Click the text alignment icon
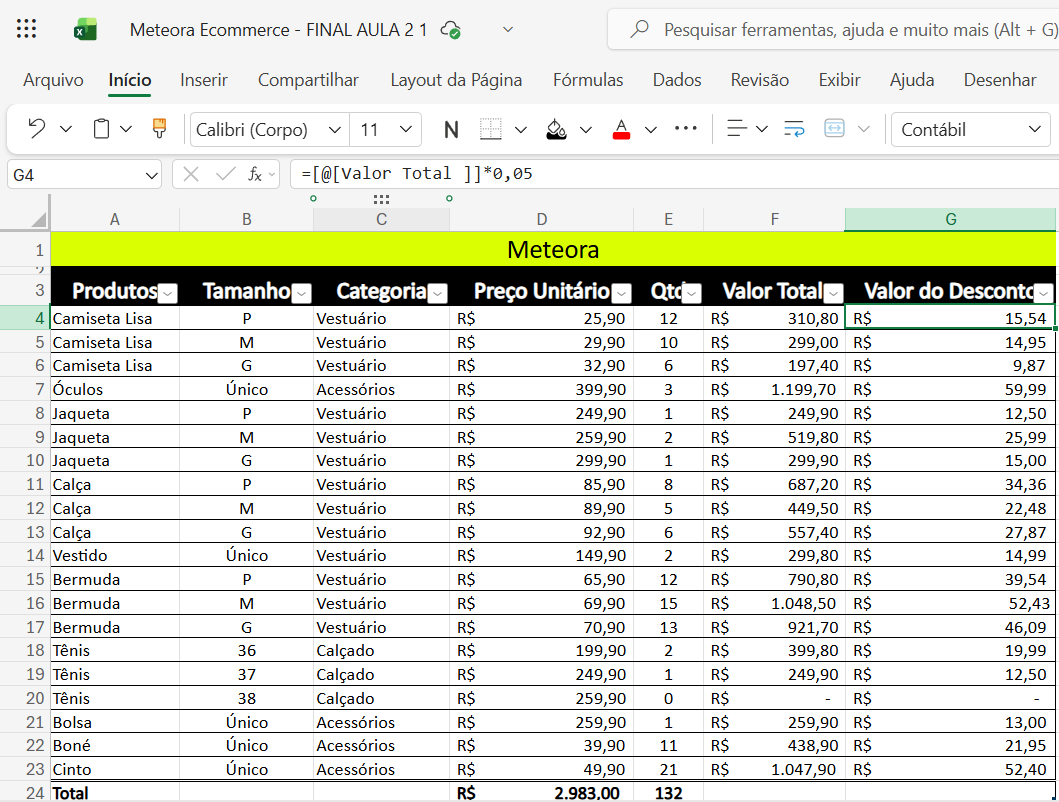Image resolution: width=1059 pixels, height=802 pixels. [x=736, y=128]
